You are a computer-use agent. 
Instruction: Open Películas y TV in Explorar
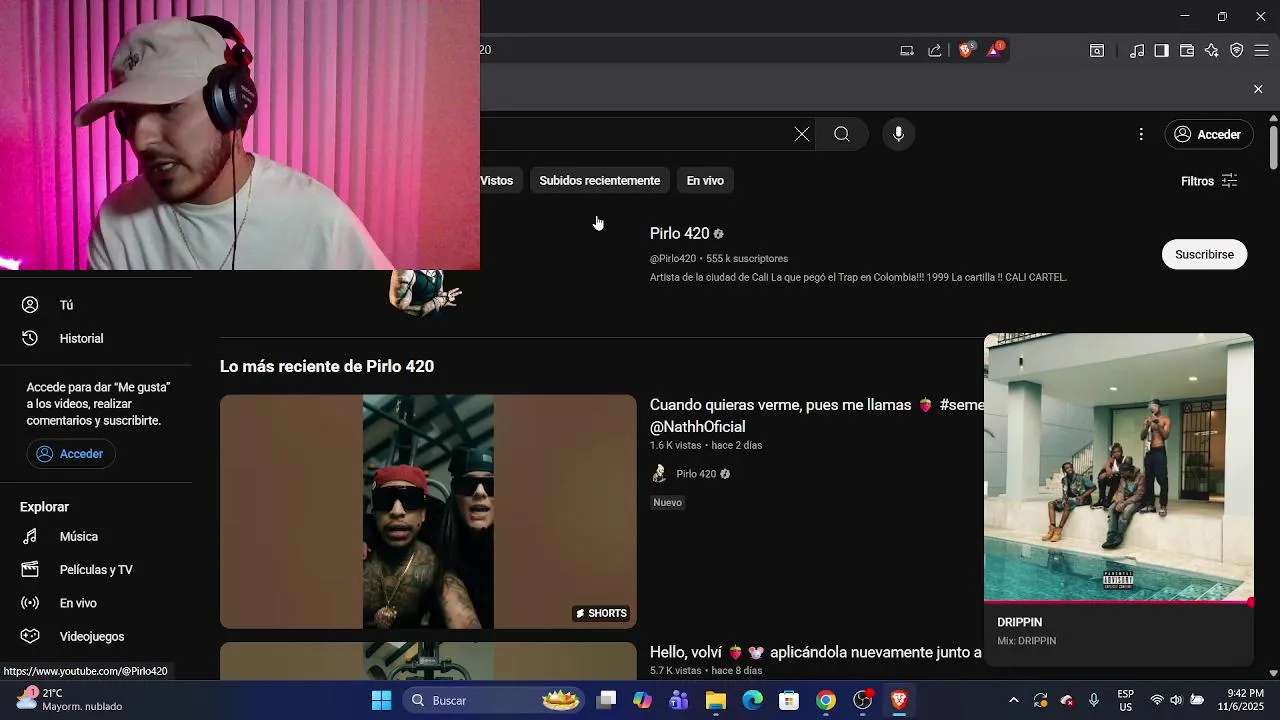point(96,570)
